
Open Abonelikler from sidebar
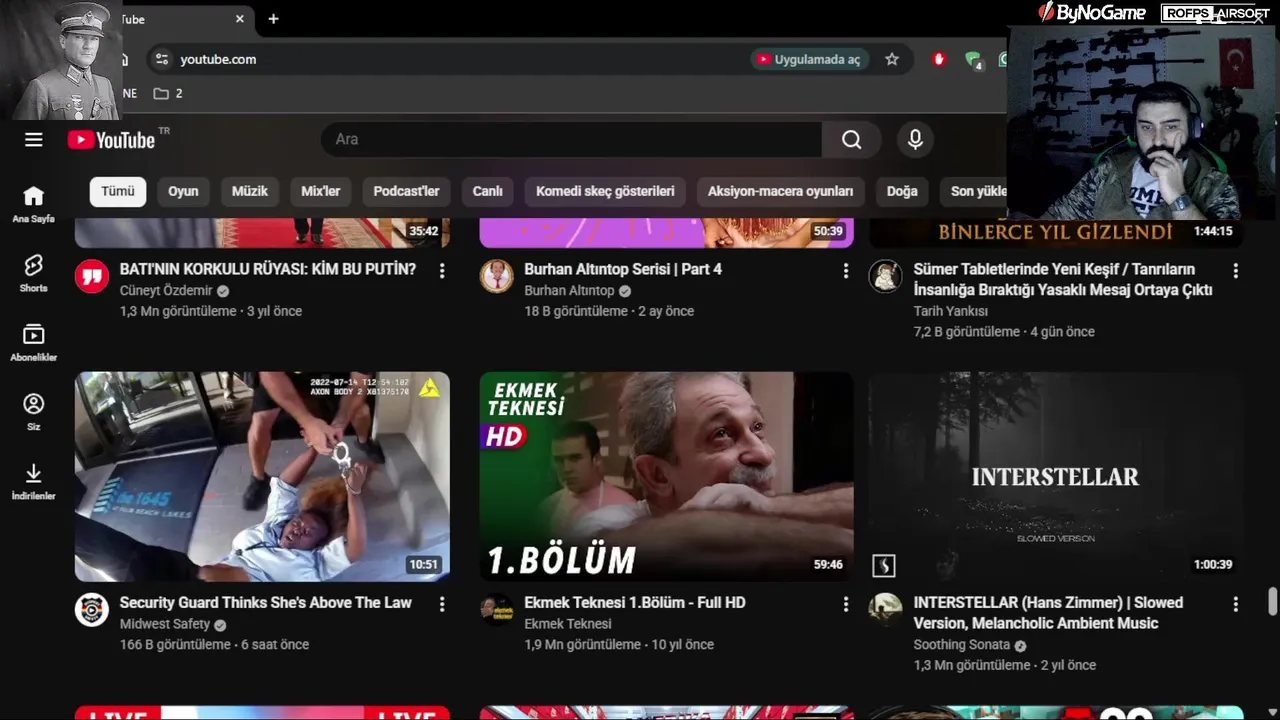click(34, 342)
